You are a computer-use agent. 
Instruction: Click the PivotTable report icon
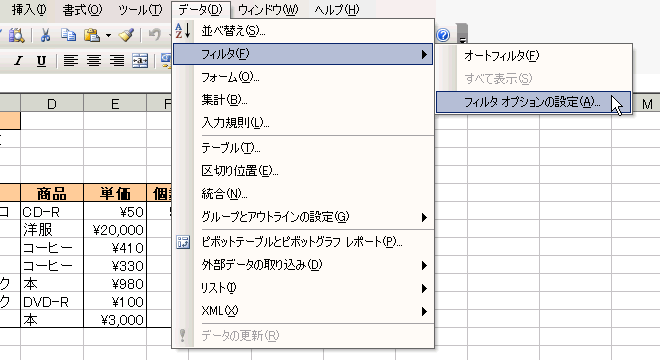click(183, 242)
